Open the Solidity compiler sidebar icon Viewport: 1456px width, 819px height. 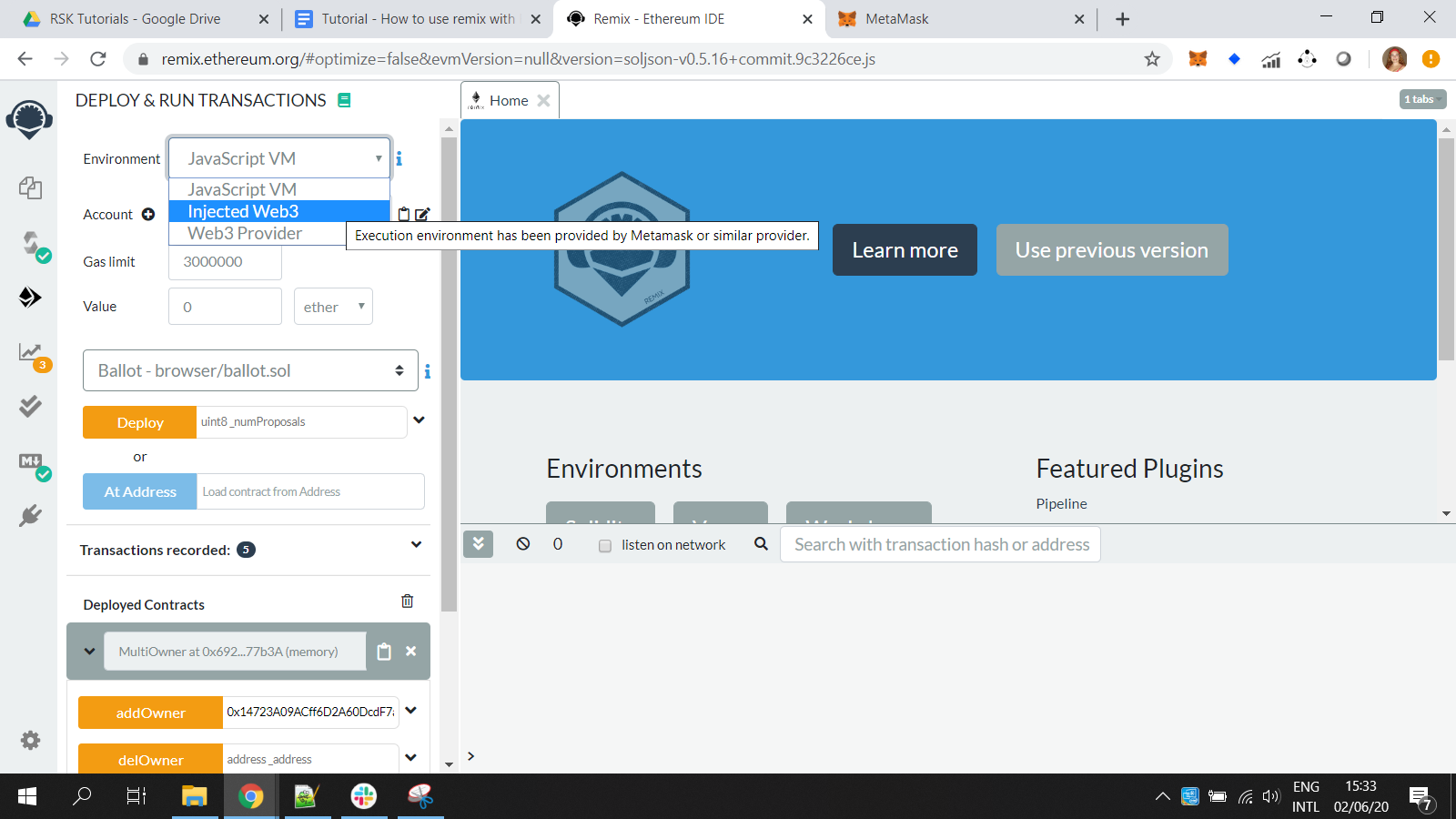click(x=33, y=244)
